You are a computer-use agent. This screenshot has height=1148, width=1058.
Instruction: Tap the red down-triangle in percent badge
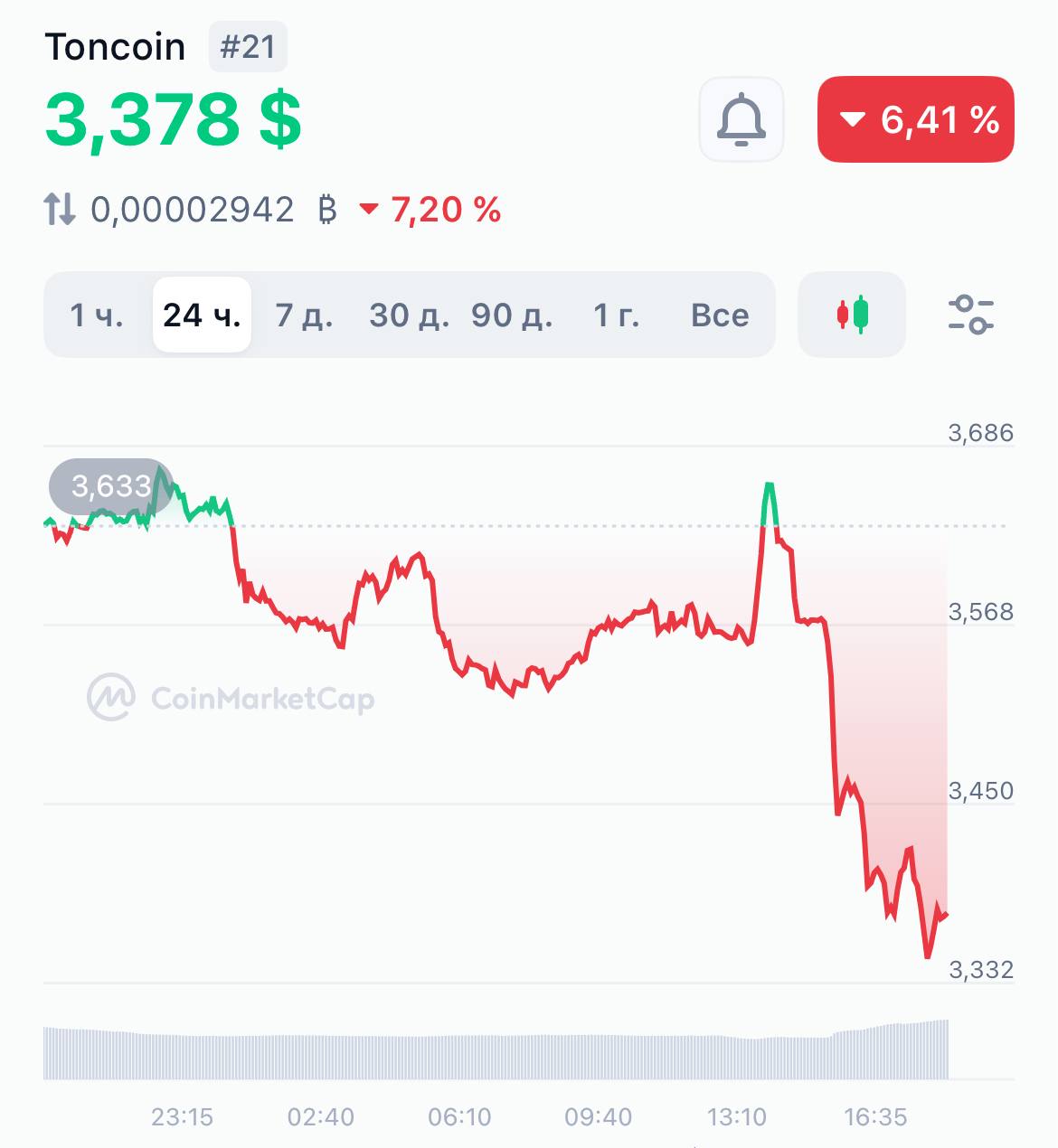[853, 119]
